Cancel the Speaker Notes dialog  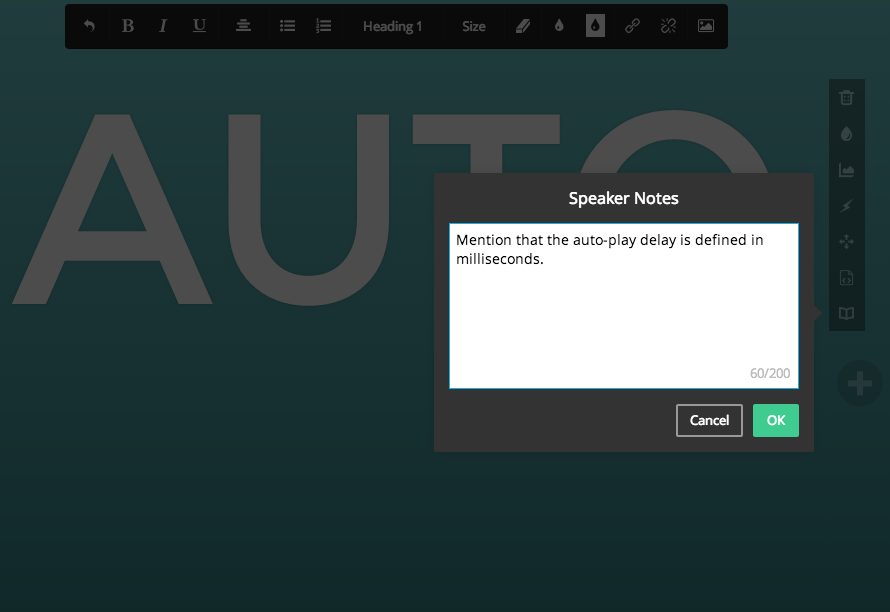[x=709, y=420]
